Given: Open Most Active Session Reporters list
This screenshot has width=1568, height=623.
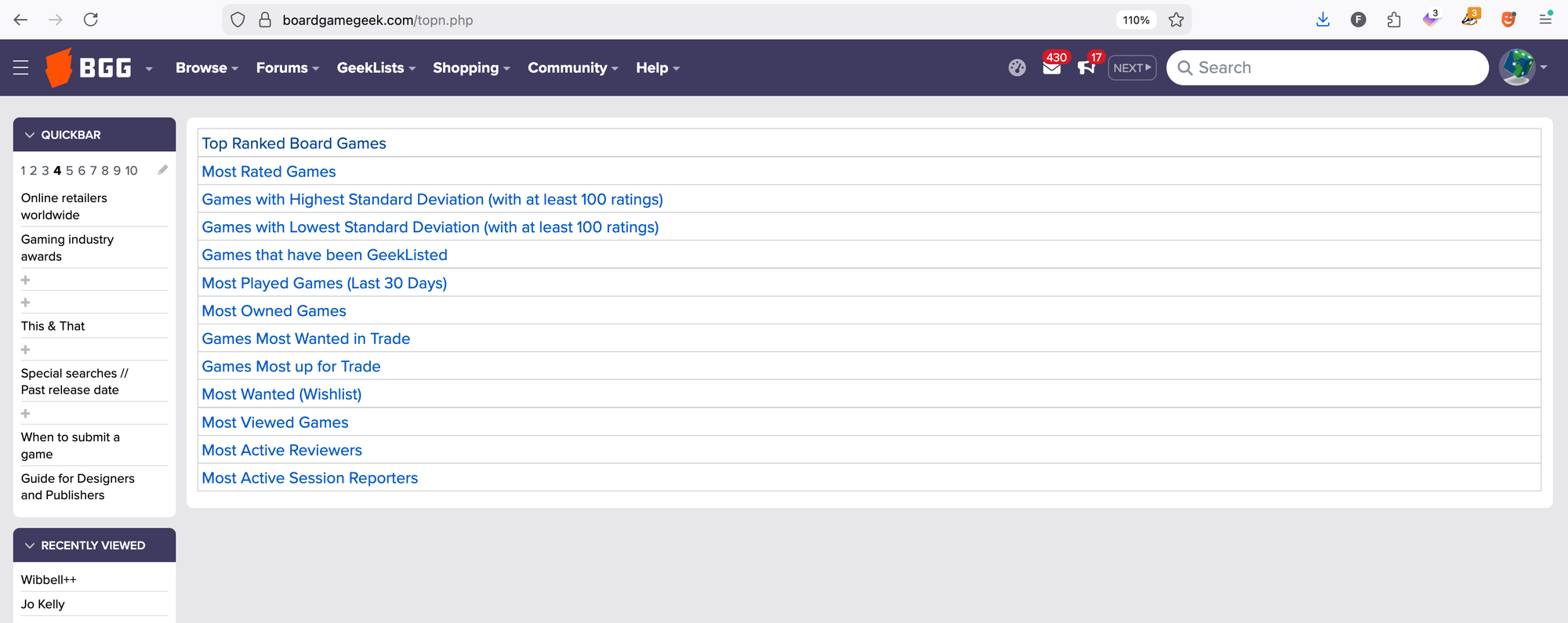Looking at the screenshot, I should [310, 478].
